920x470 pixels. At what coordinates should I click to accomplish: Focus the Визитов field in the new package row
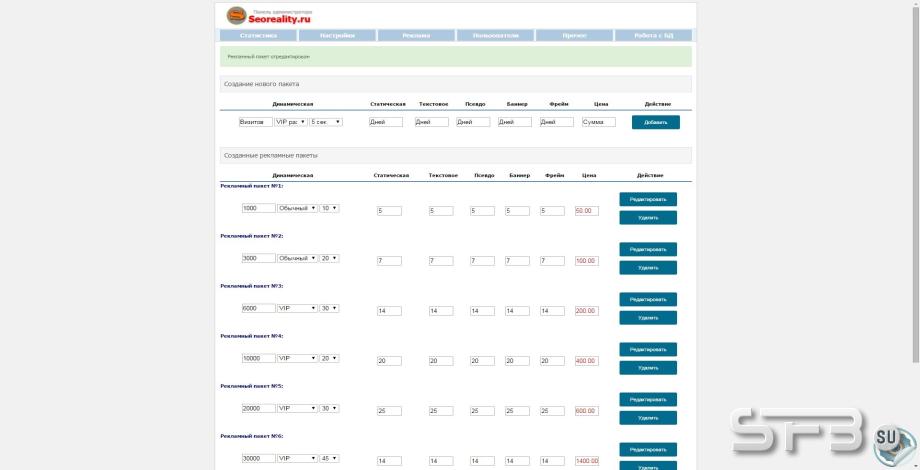point(256,122)
